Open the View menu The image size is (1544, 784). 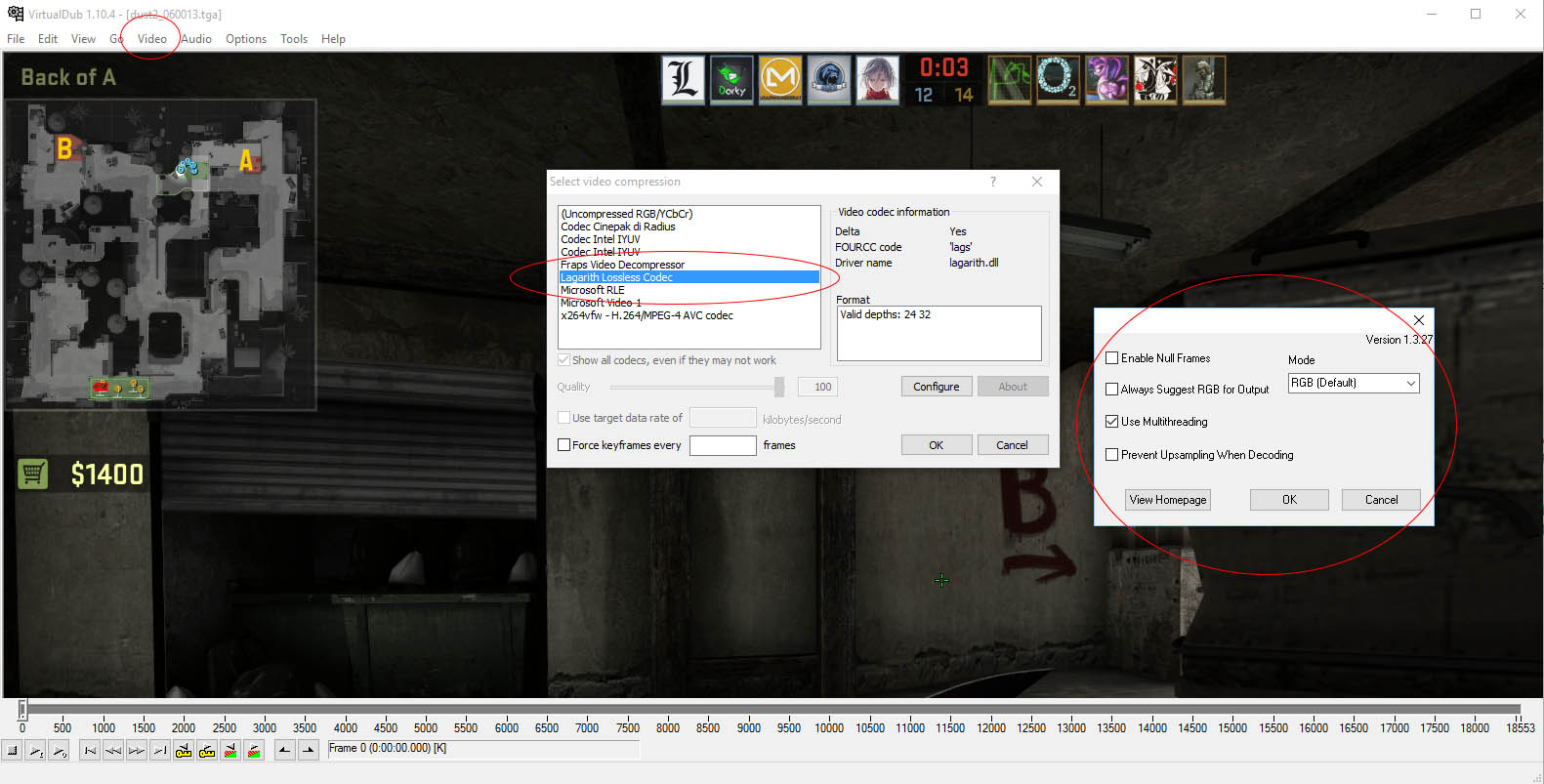point(84,39)
